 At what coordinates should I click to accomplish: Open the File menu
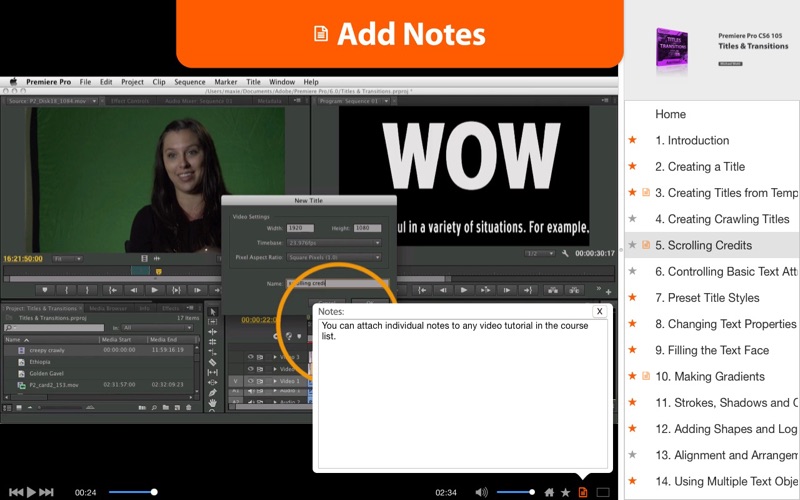click(85, 82)
